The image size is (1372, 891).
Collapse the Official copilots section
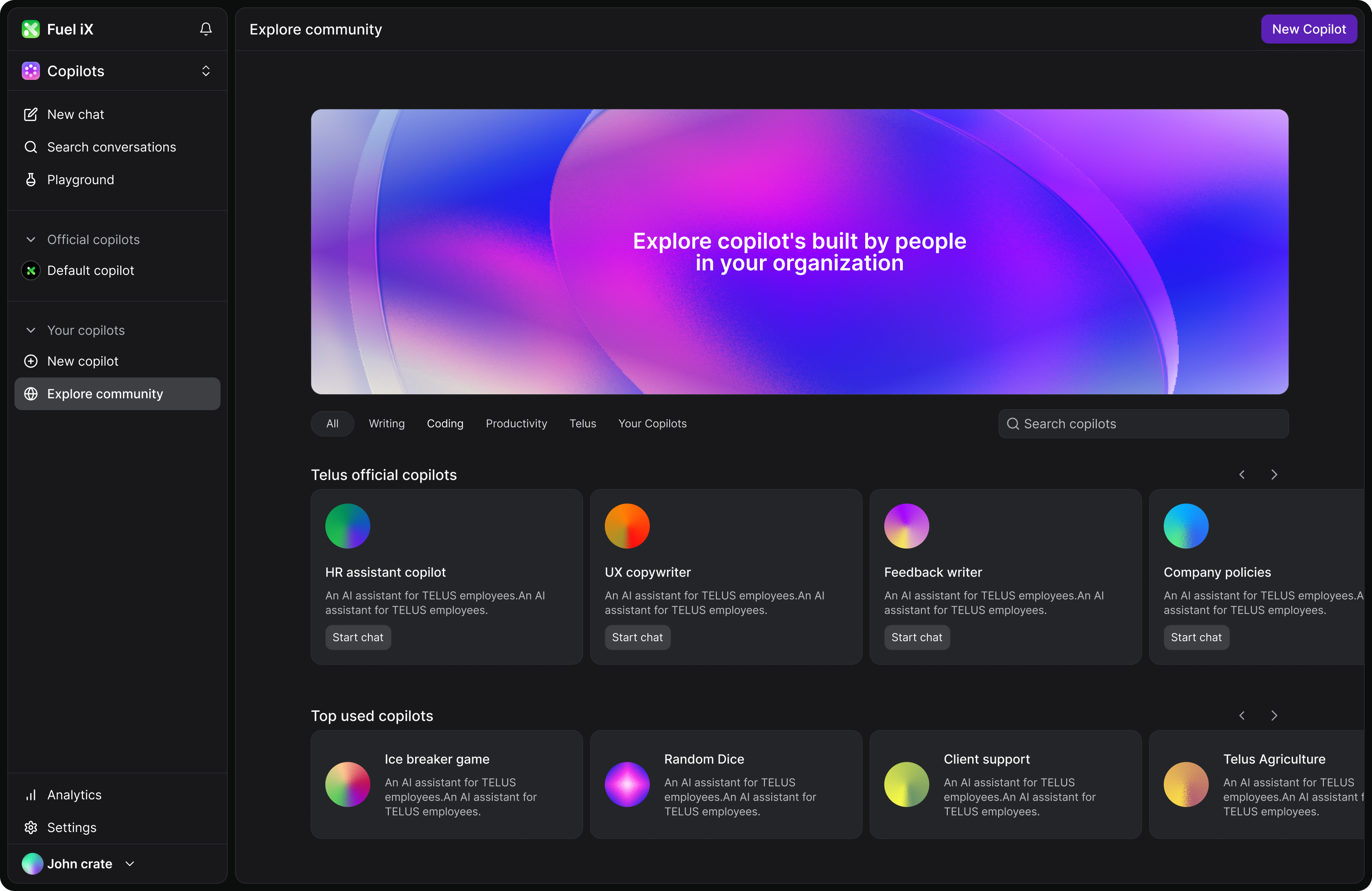pyautogui.click(x=31, y=240)
